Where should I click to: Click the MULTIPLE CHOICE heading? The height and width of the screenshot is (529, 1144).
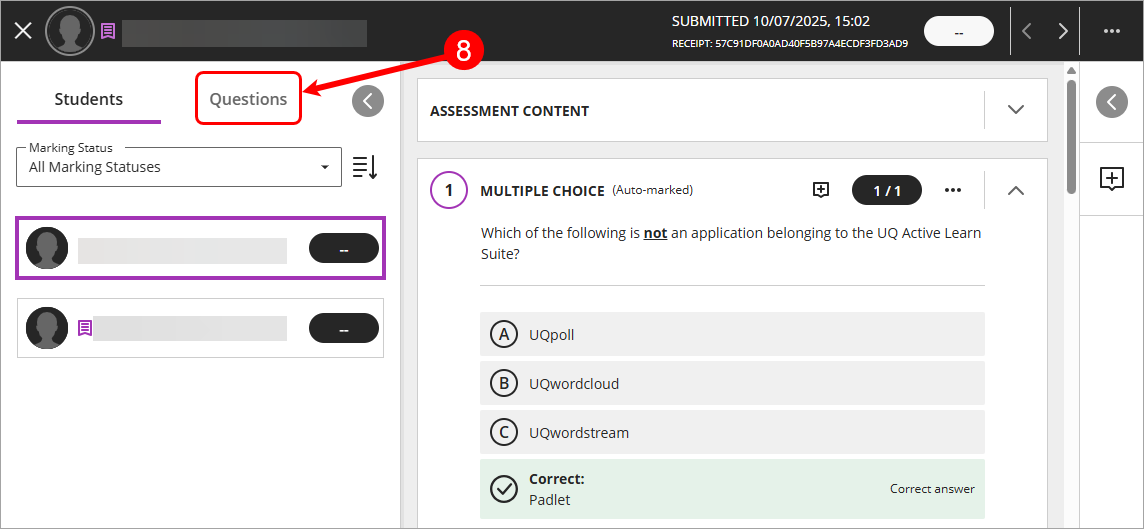tap(542, 191)
